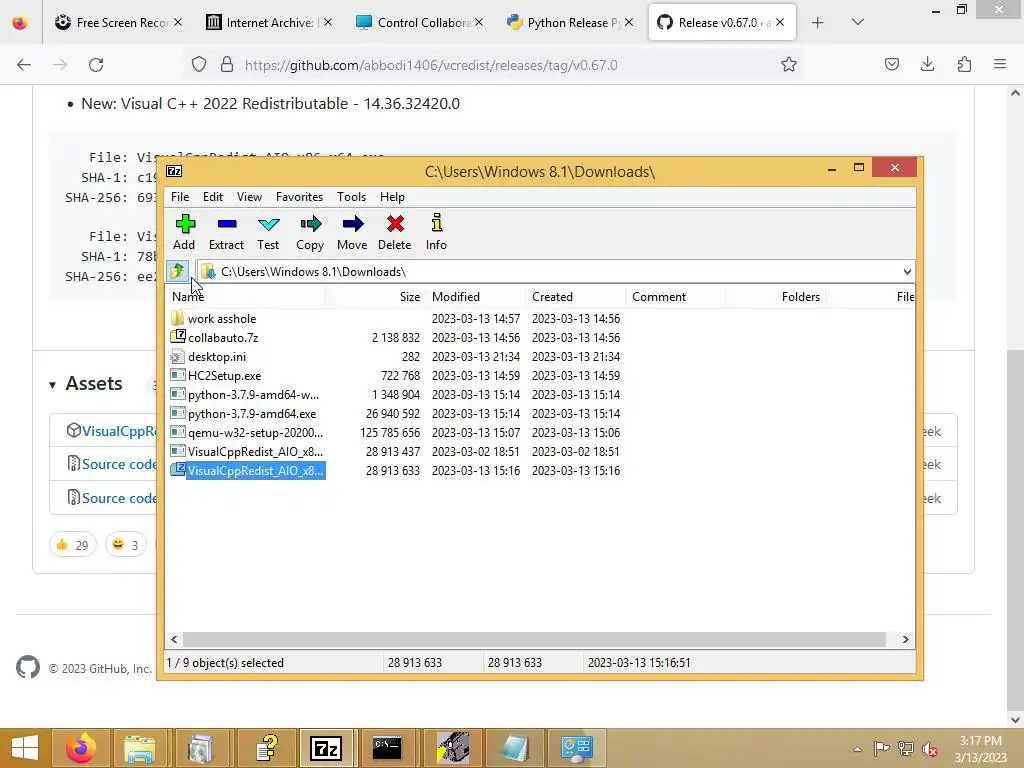Open Firefox Downloads panel
This screenshot has width=1024, height=768.
point(927,65)
